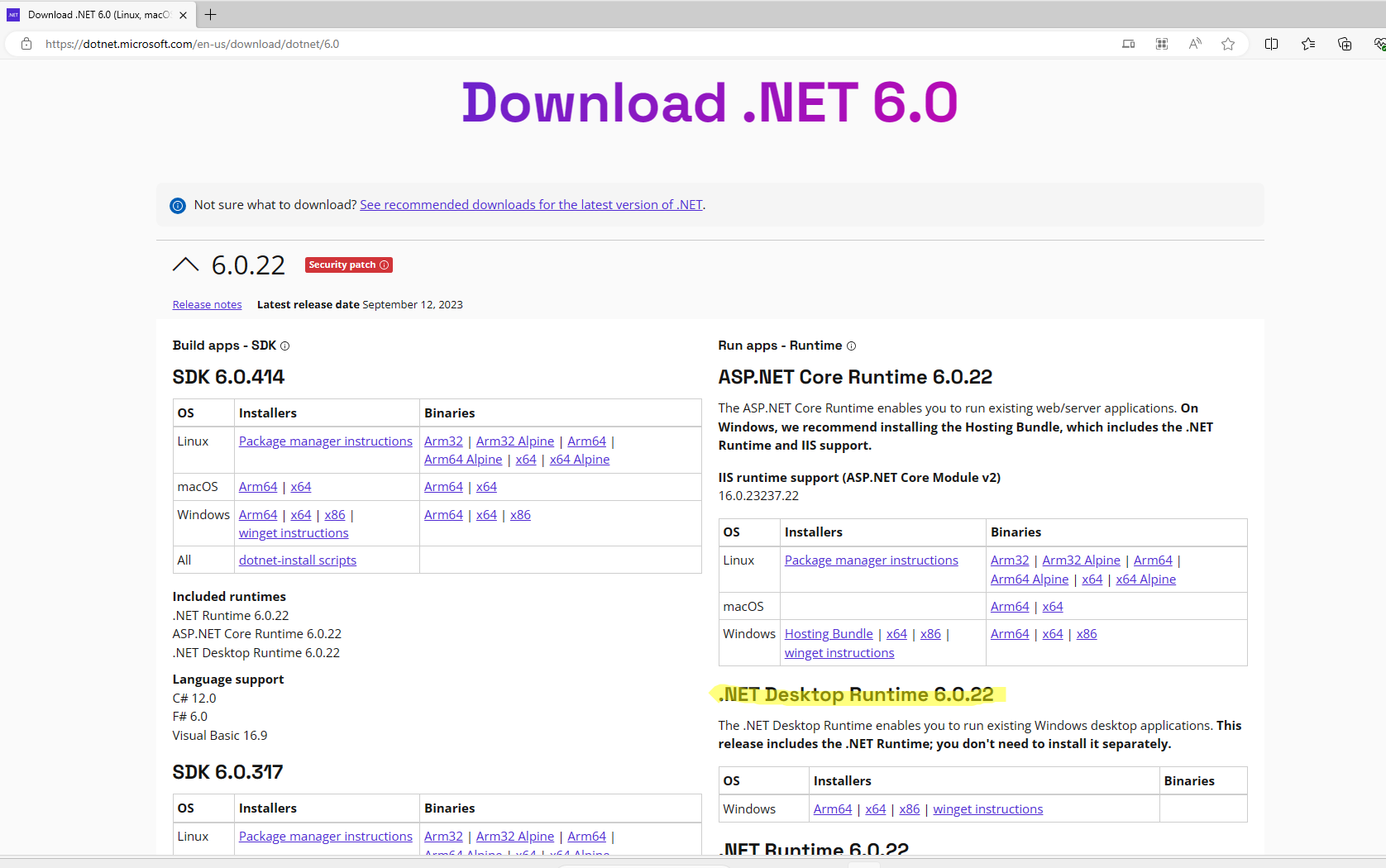Select the SDK 6.0.317 heading
The width and height of the screenshot is (1386, 868).
click(227, 772)
